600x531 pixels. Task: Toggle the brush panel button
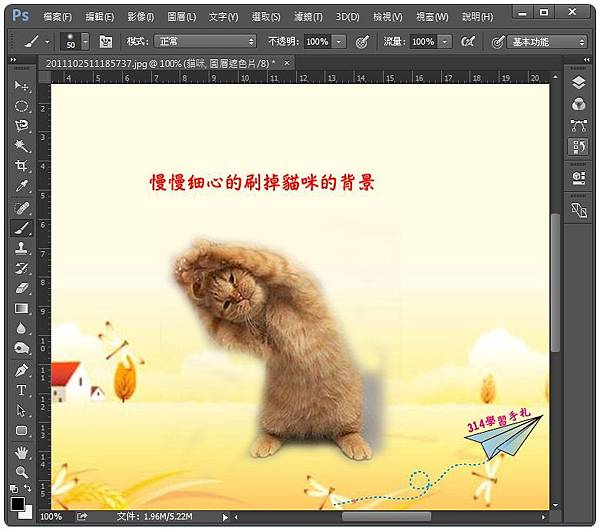click(x=106, y=41)
